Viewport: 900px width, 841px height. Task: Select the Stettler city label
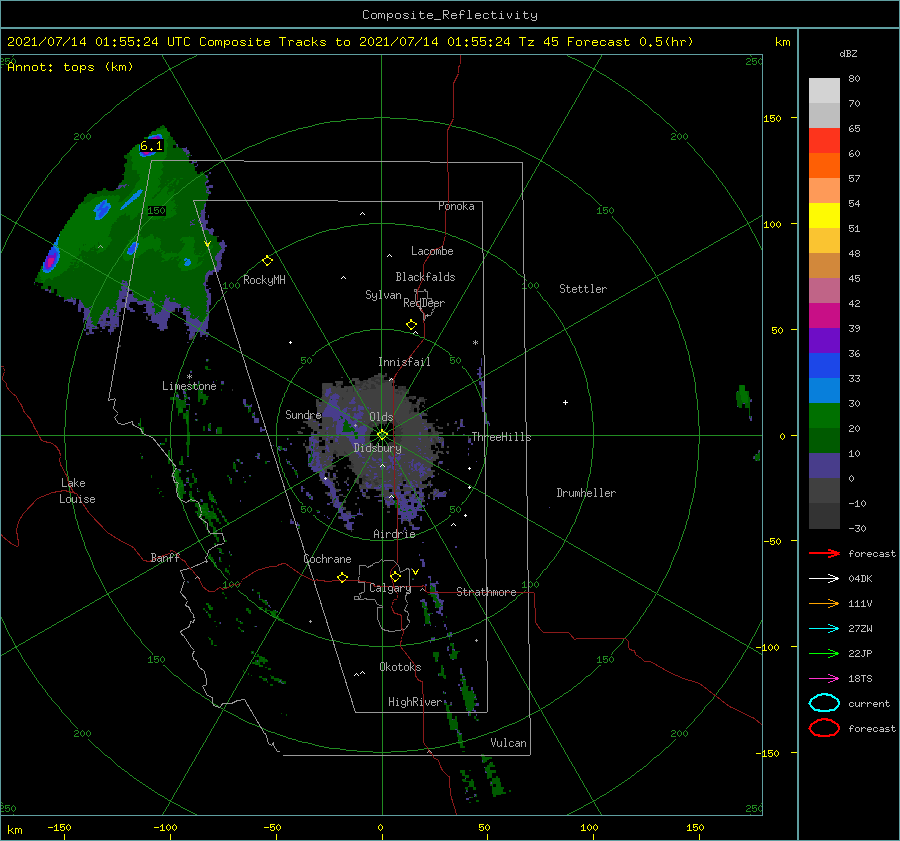pyautogui.click(x=583, y=289)
